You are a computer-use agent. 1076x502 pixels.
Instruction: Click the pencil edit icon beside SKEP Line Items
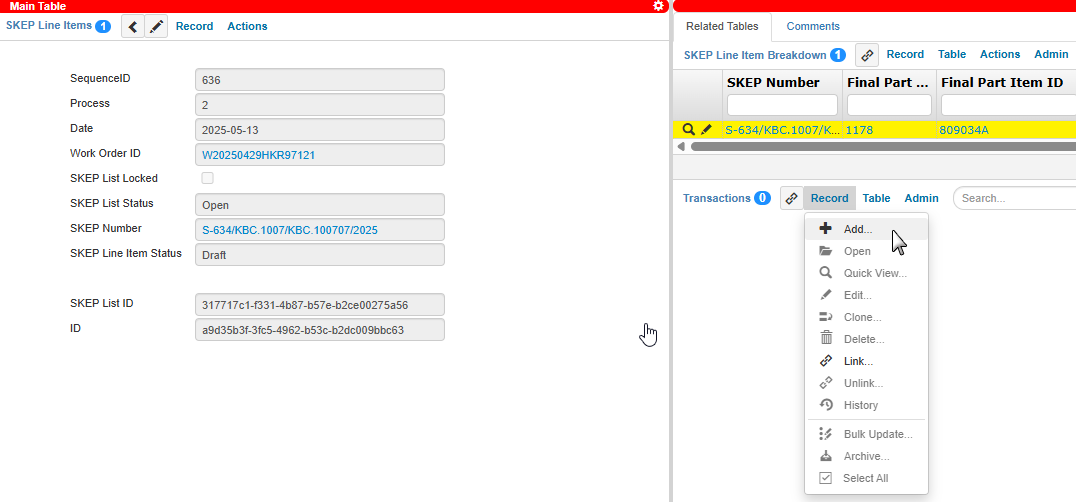tap(156, 27)
